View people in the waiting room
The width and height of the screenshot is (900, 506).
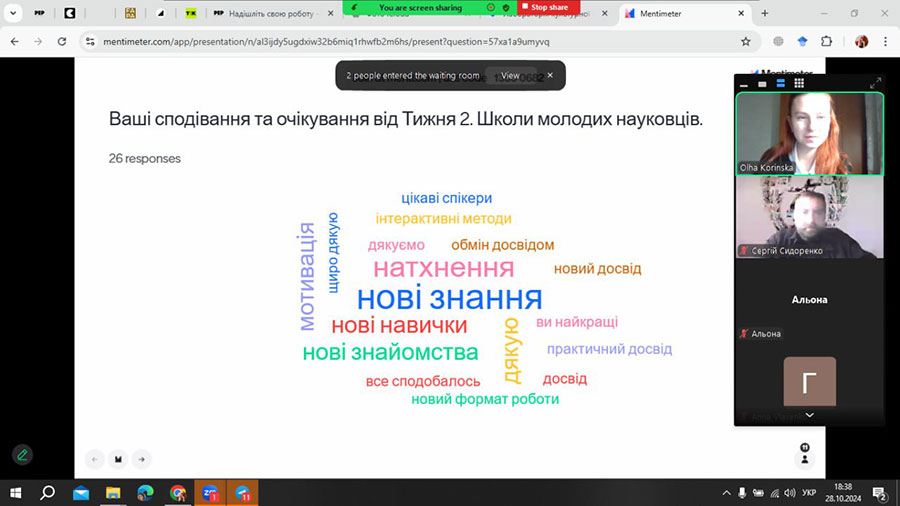pos(510,76)
